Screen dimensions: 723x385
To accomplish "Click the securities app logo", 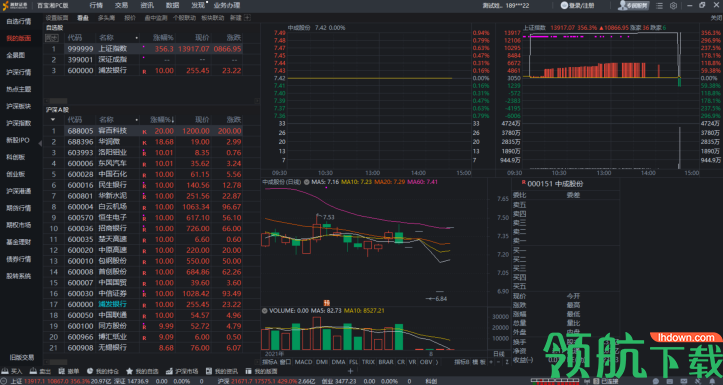I will 15,6.
